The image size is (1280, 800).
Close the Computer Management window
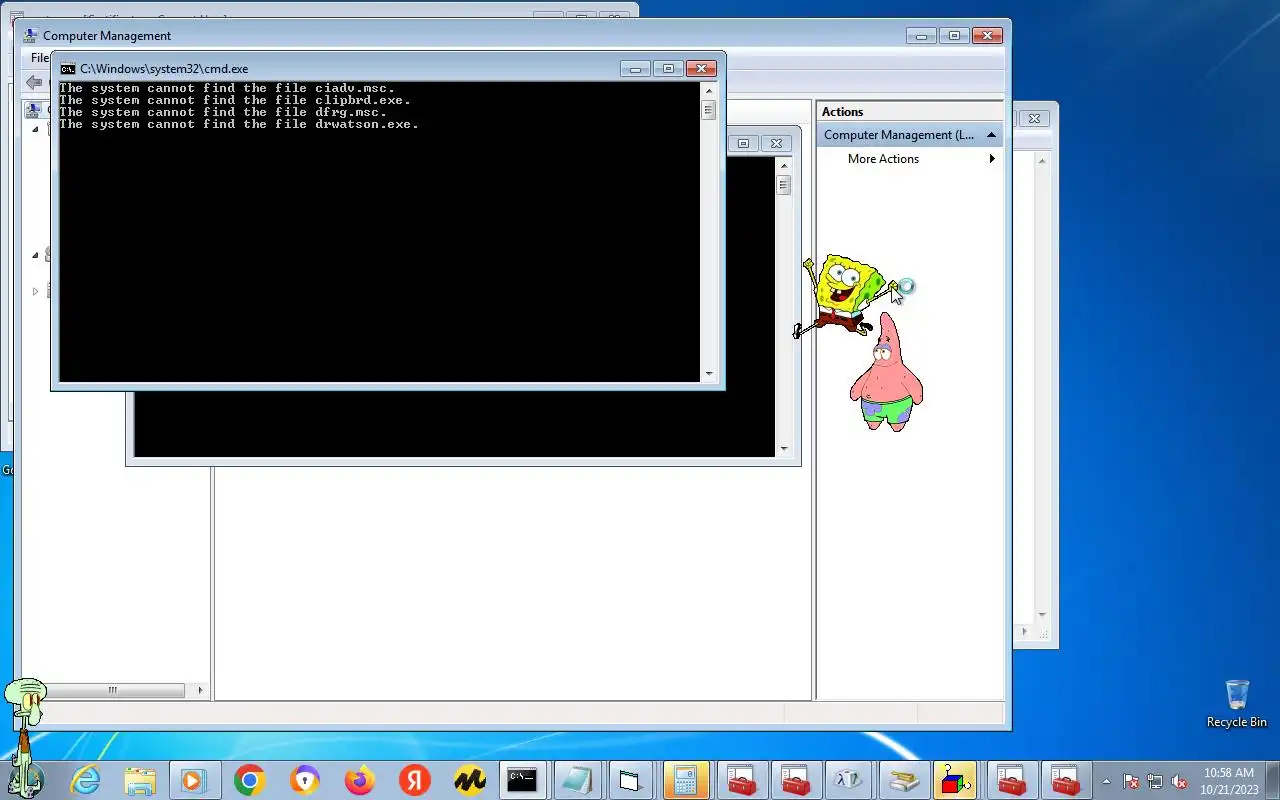point(987,35)
